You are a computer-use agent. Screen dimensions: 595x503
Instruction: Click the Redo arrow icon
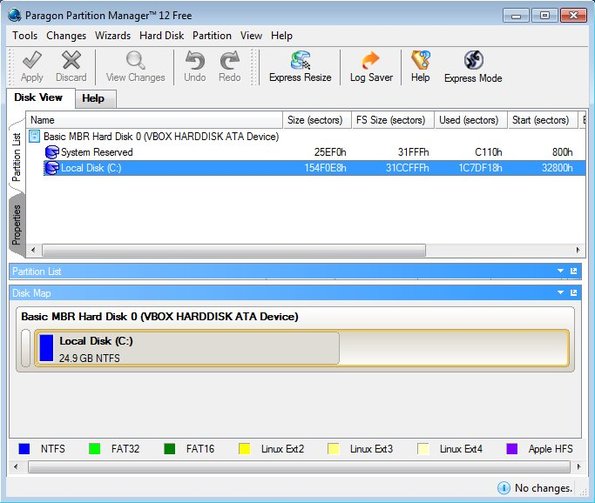pyautogui.click(x=230, y=60)
